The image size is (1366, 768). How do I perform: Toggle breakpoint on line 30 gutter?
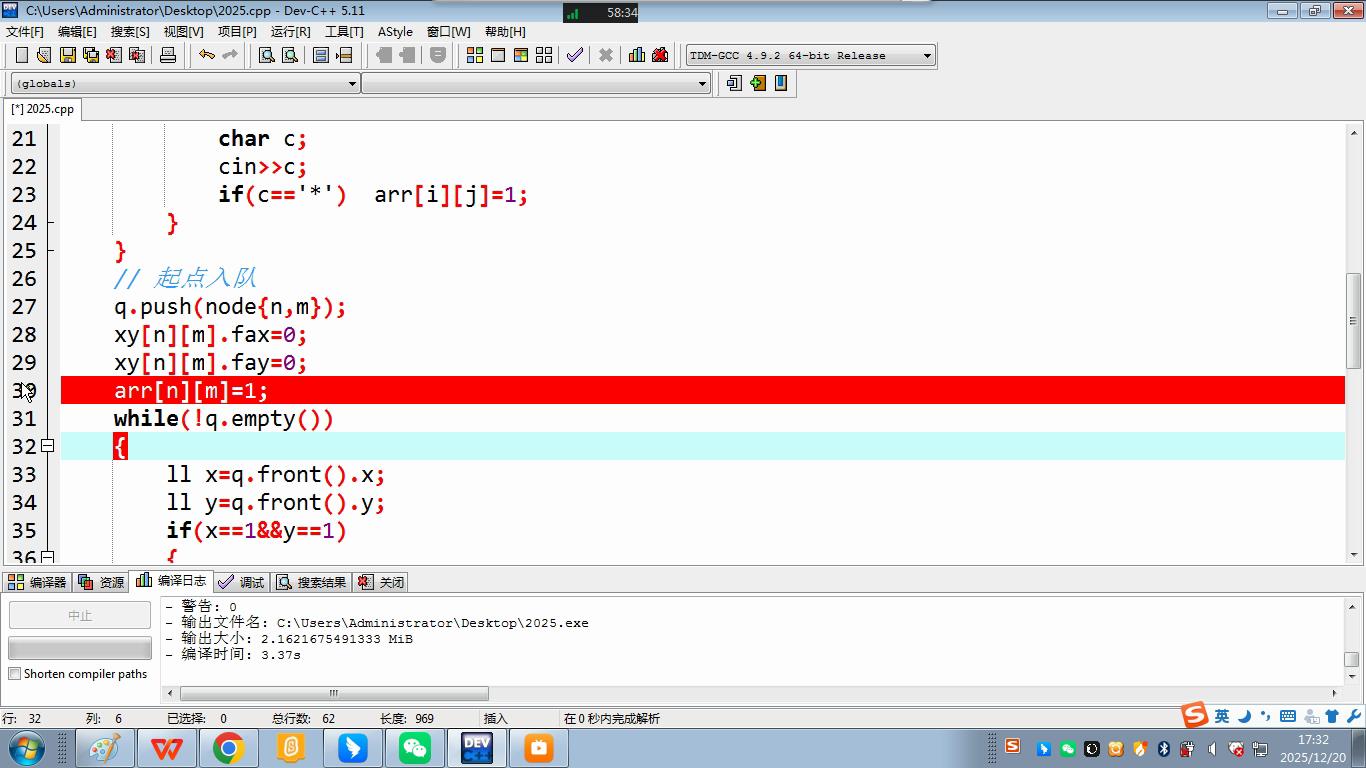click(x=25, y=391)
